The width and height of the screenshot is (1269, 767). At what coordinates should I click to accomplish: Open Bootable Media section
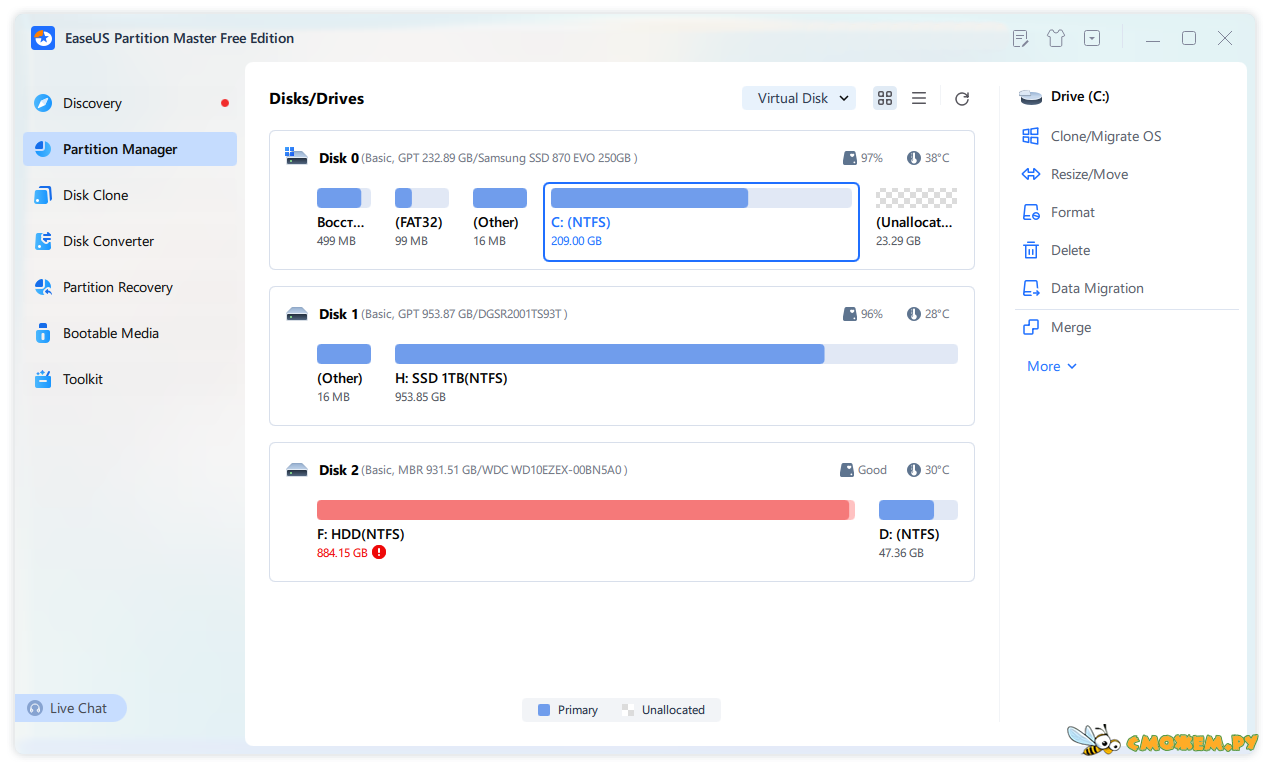130,333
